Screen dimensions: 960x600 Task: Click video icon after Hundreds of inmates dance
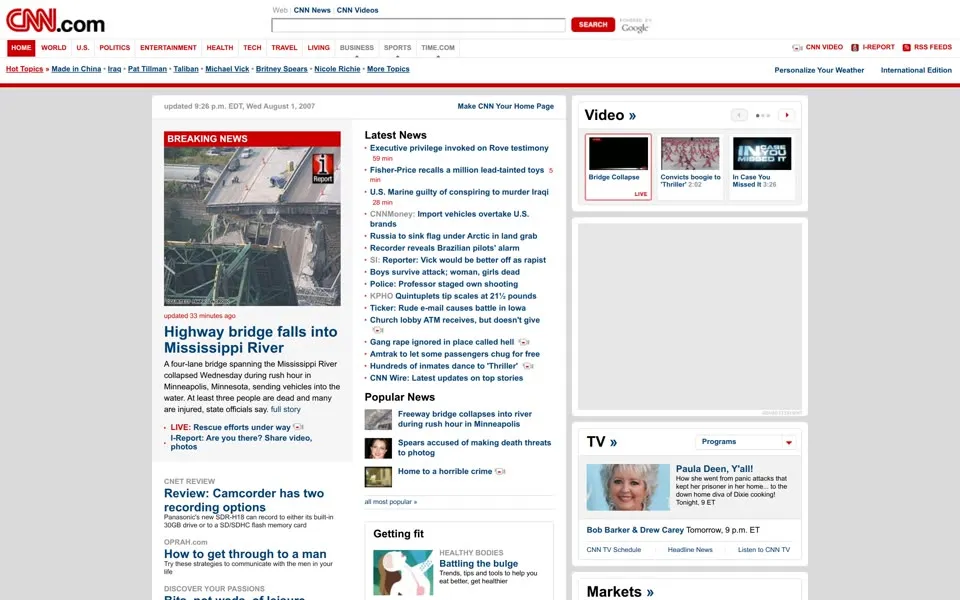pos(528,366)
